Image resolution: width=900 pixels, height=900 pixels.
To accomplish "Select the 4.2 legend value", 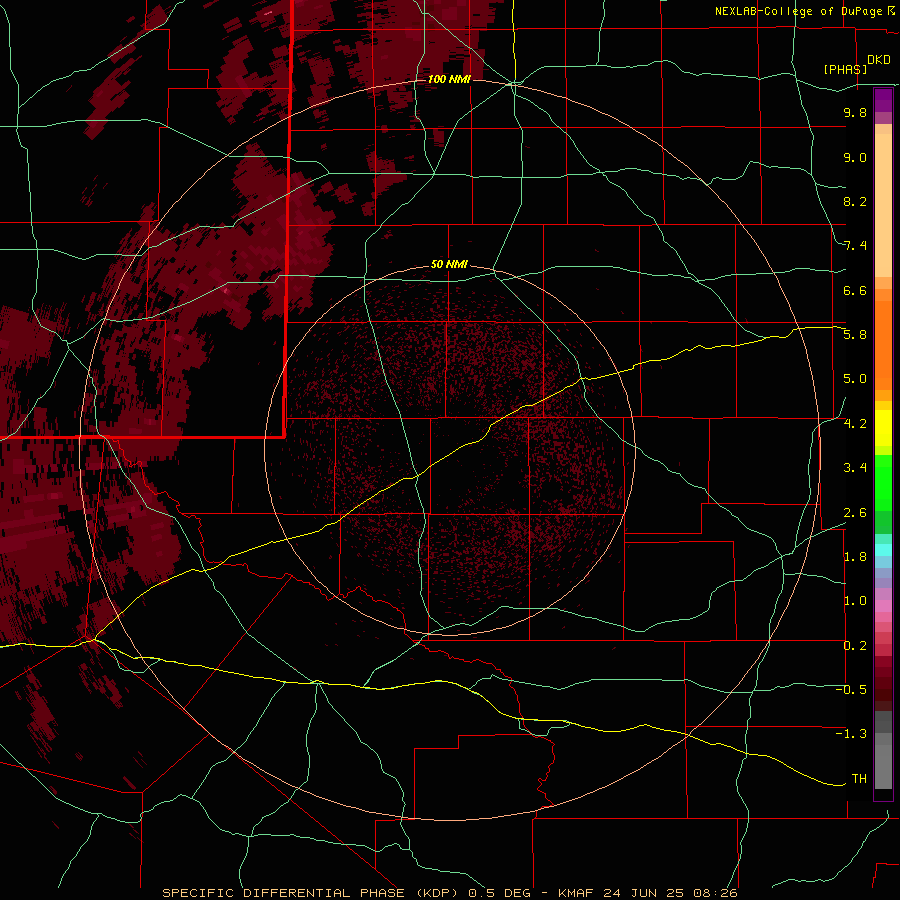I will coord(855,424).
